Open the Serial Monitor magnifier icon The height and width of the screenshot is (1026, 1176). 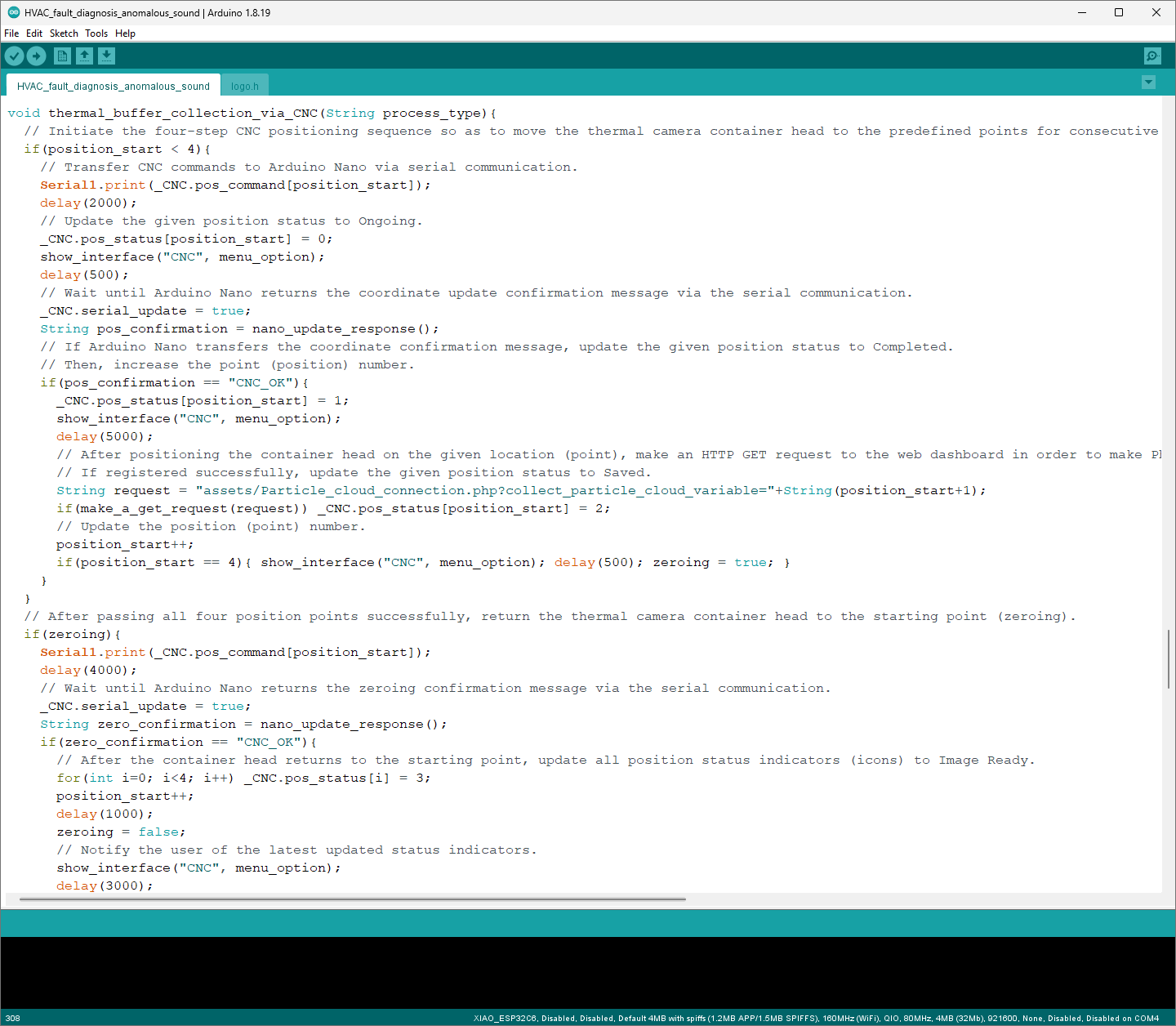pos(1152,56)
